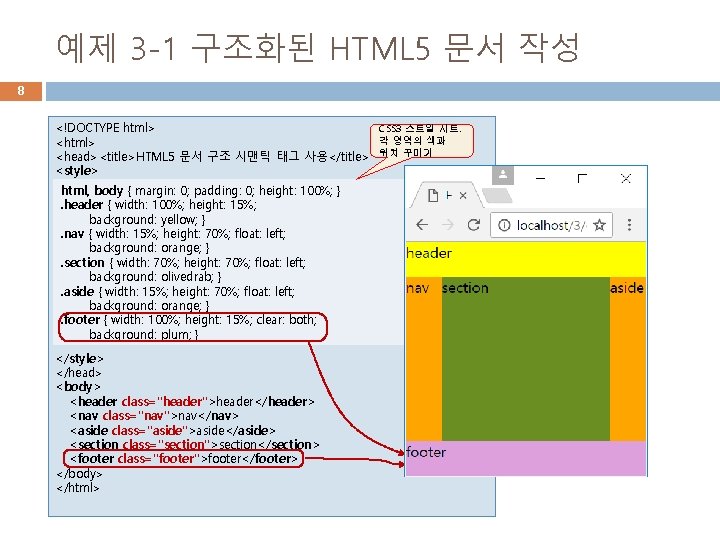This screenshot has height=540, width=720.
Task: Click the section element code line
Action: (195, 444)
